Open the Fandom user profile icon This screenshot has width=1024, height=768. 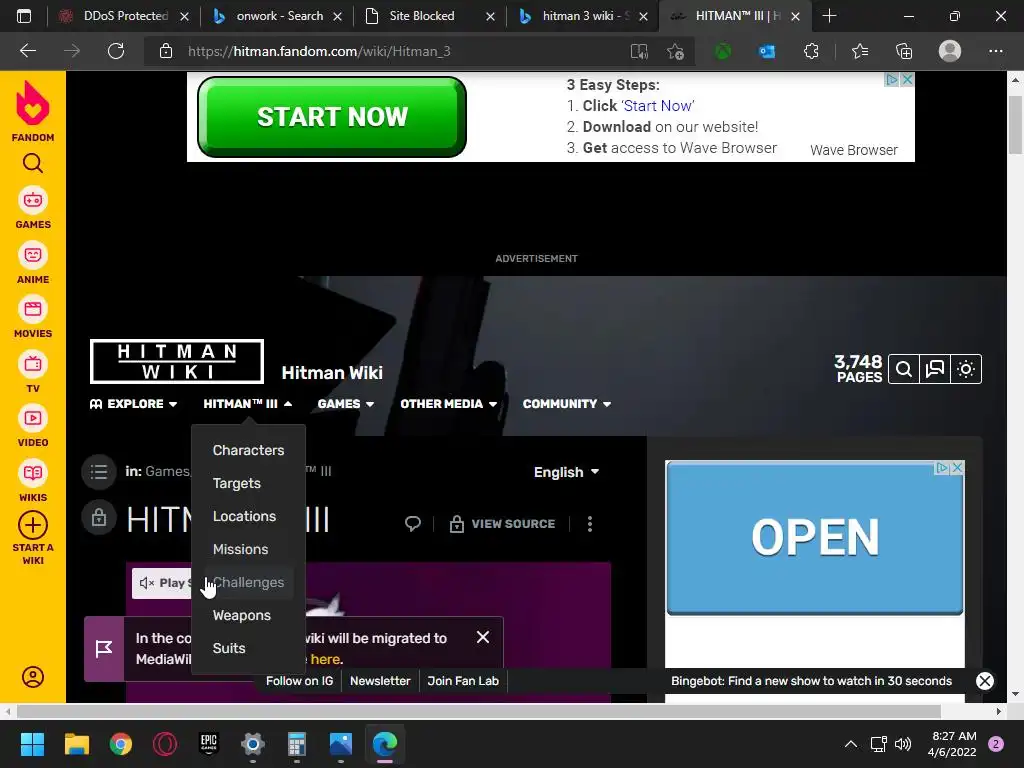point(33,677)
